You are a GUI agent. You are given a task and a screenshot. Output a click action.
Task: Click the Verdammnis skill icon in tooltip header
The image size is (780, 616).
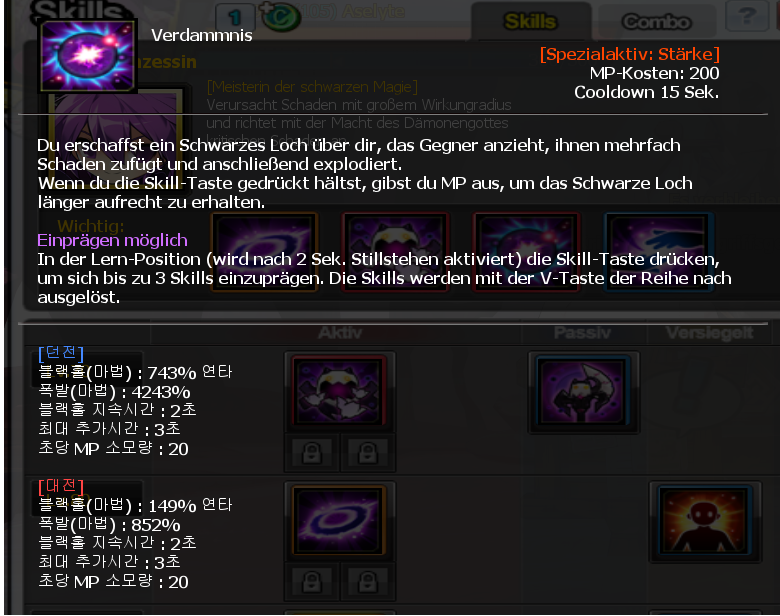(88, 56)
